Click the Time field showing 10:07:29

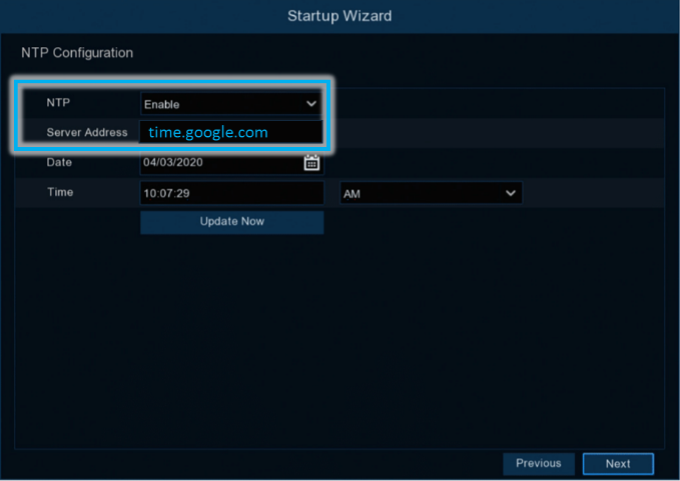tap(231, 193)
